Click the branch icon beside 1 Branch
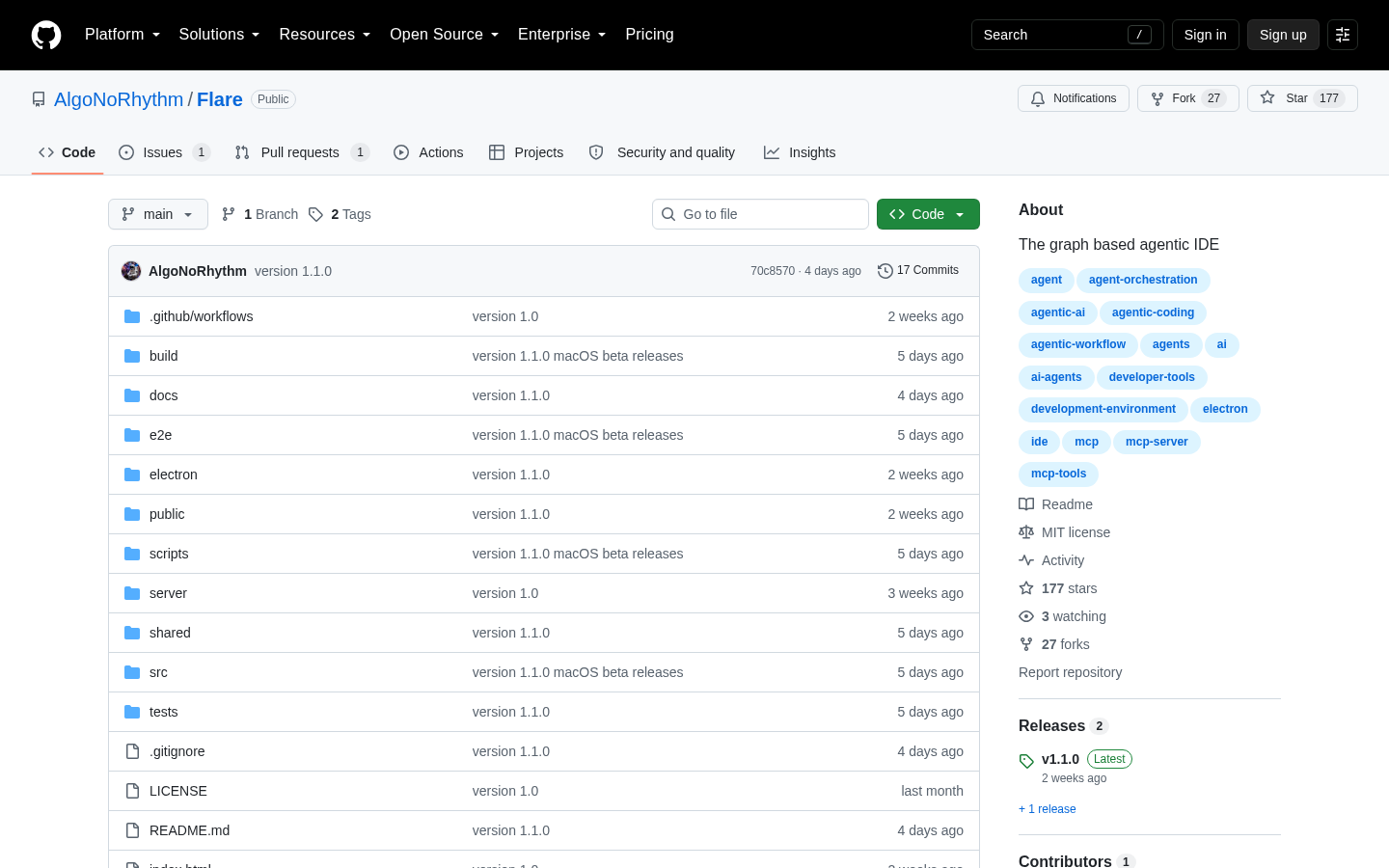 point(229,214)
